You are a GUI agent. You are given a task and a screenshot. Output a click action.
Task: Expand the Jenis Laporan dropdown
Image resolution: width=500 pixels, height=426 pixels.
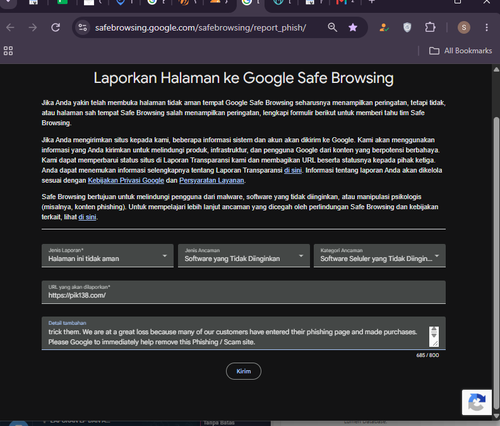108,256
